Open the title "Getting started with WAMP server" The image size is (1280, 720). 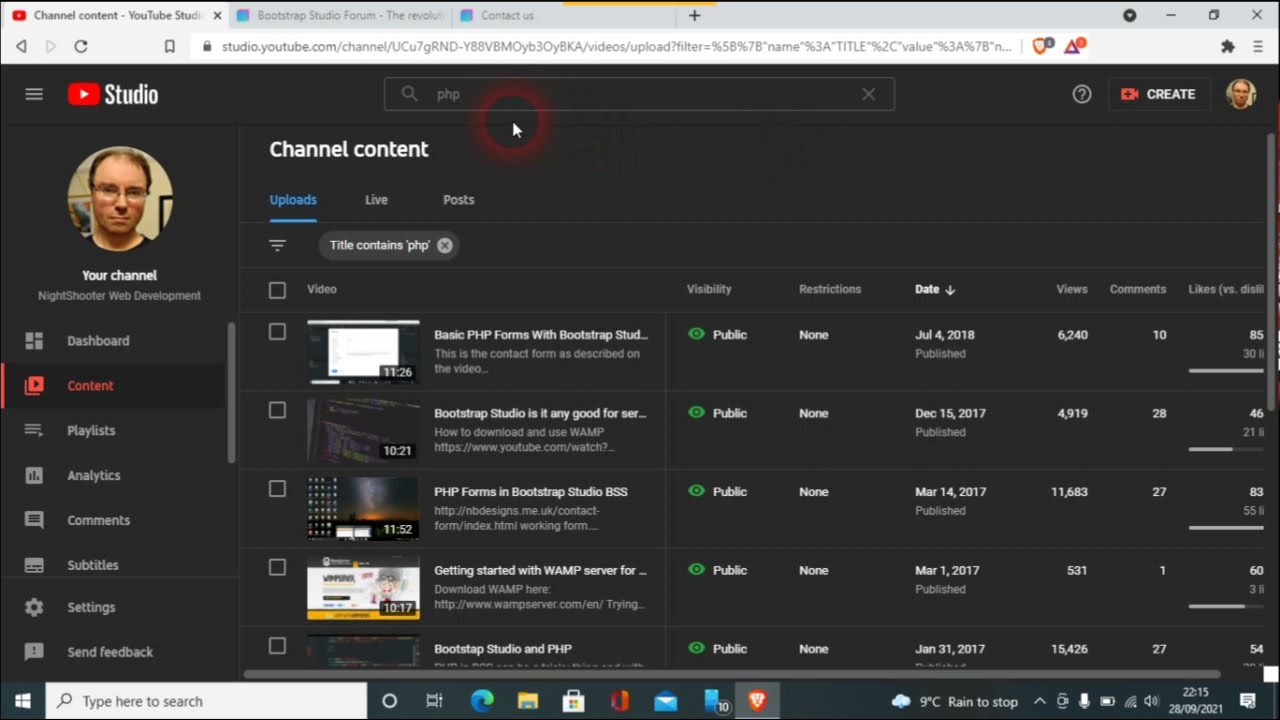[540, 570]
